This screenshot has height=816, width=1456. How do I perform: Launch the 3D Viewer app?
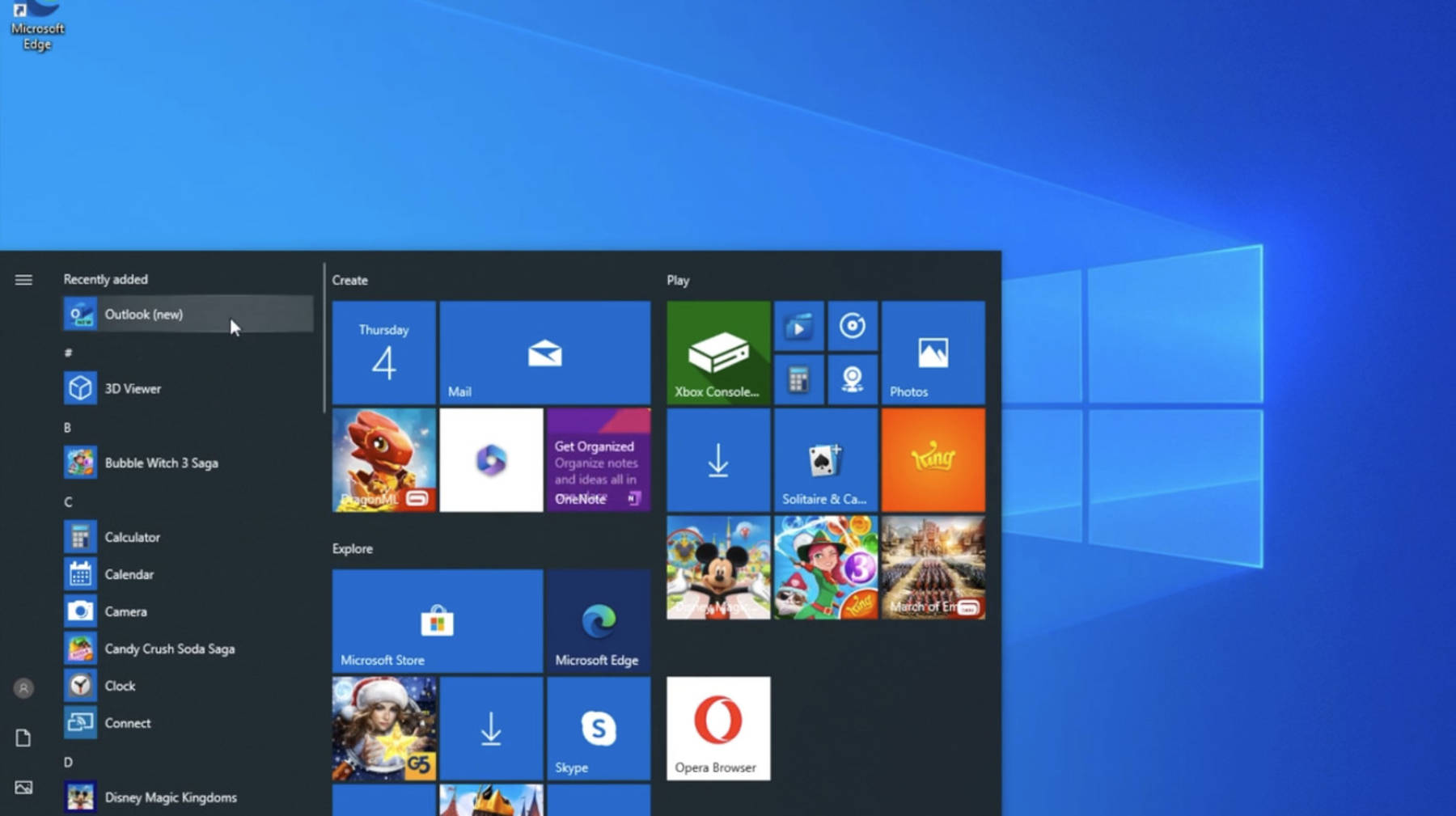click(x=188, y=388)
